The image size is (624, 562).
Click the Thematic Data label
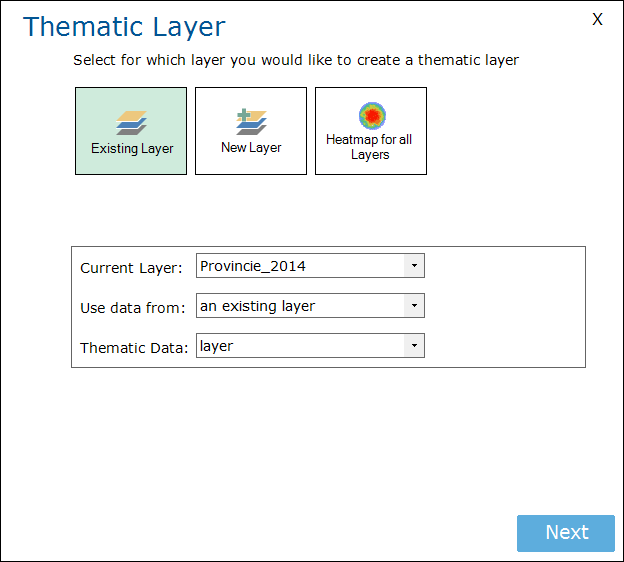coord(134,348)
